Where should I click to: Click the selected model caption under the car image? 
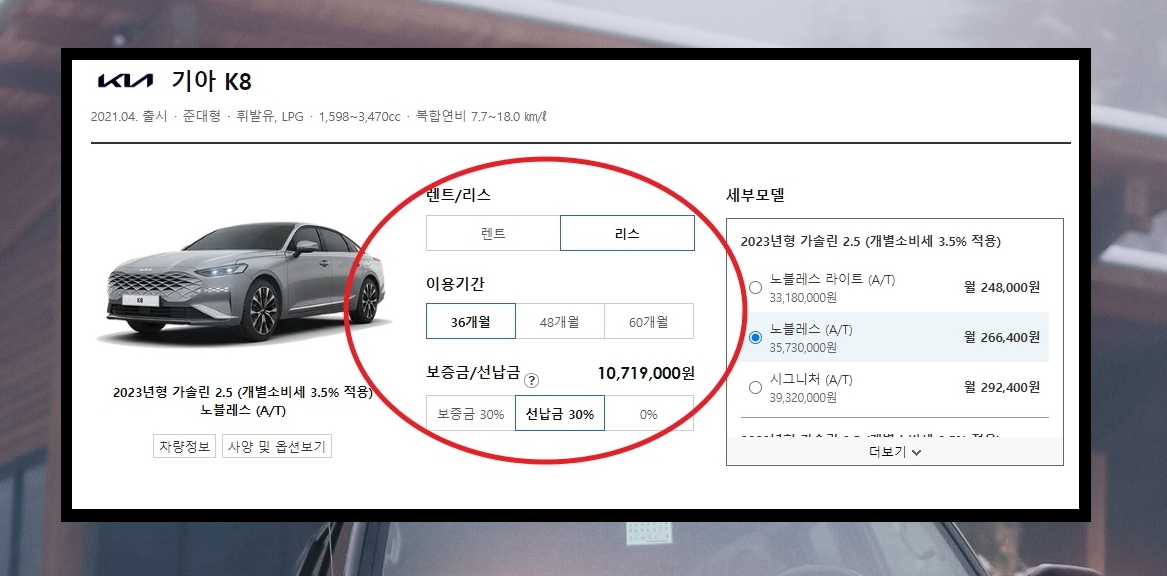pos(243,401)
